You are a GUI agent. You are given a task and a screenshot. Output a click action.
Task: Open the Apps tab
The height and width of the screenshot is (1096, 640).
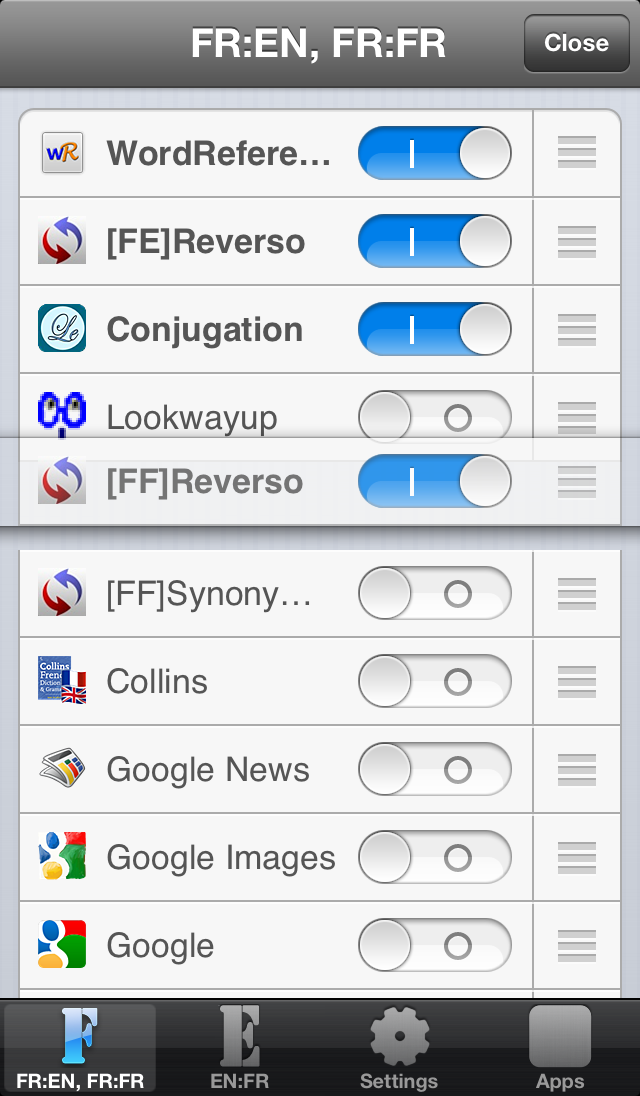coord(560,1047)
